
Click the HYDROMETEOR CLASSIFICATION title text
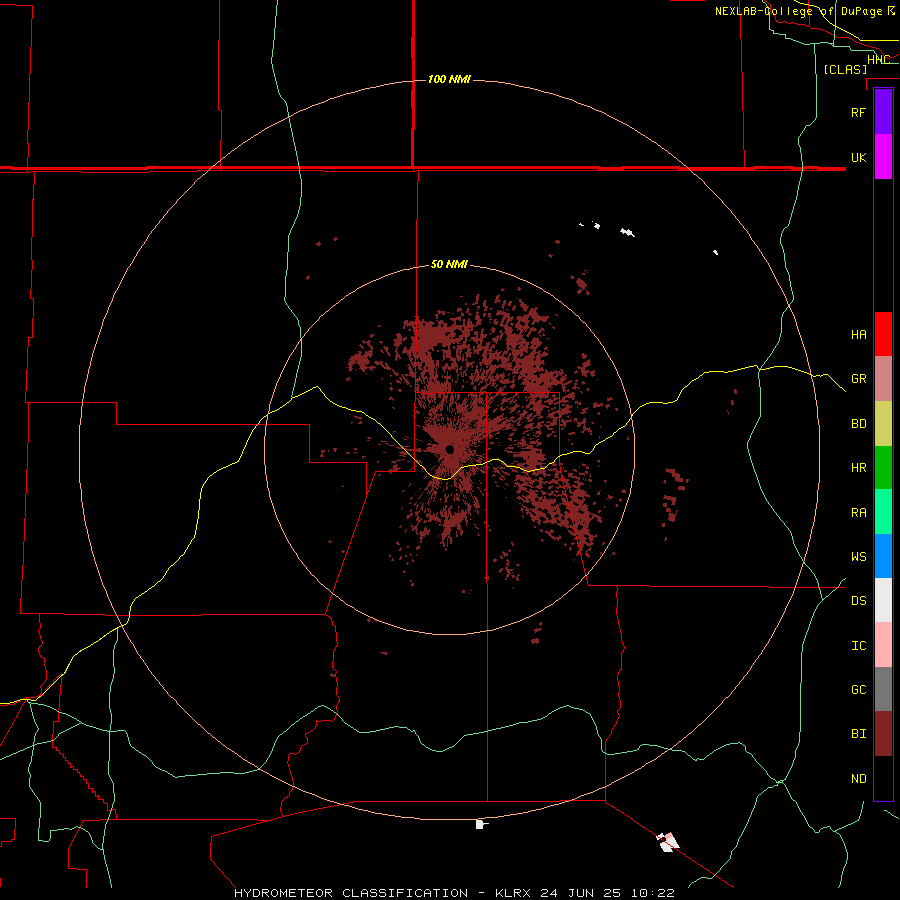point(351,893)
